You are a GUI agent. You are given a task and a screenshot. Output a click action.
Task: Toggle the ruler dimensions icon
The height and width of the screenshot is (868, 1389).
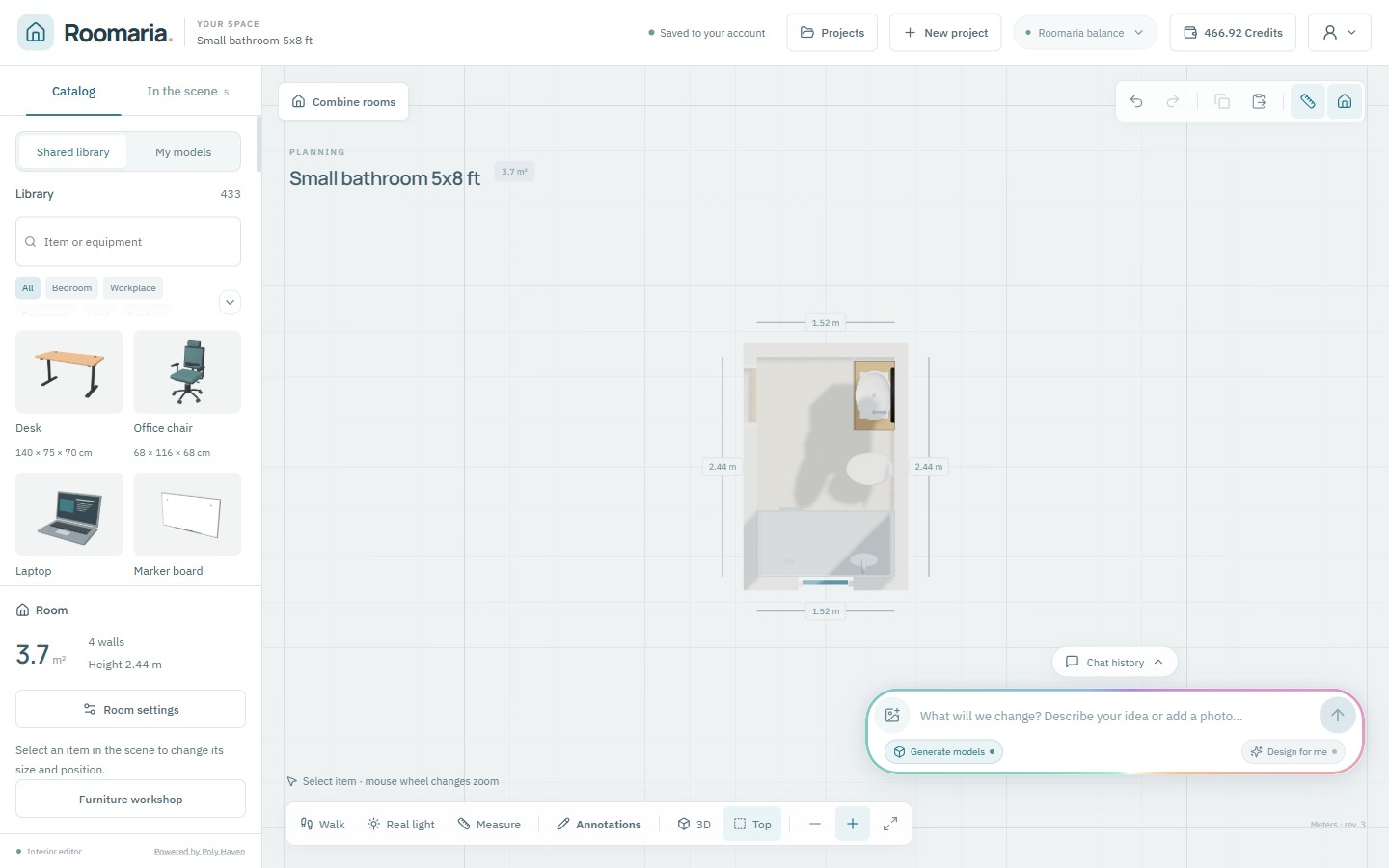coord(1308,101)
